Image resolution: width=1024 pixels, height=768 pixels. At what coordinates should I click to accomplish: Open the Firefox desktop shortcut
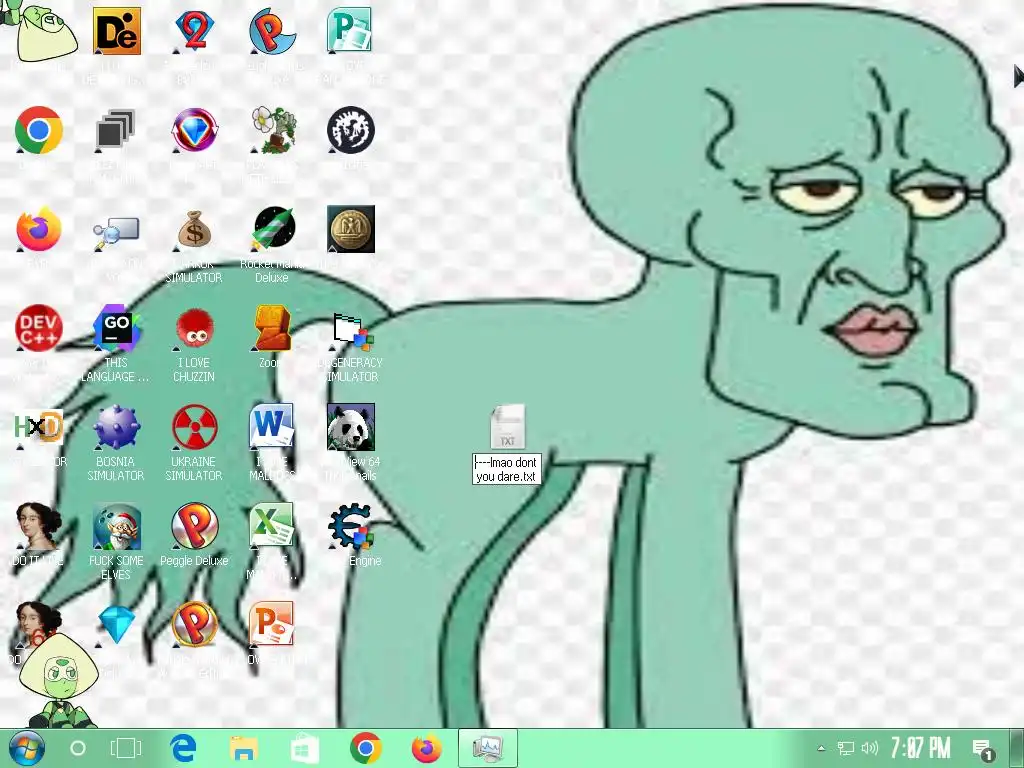pos(39,229)
